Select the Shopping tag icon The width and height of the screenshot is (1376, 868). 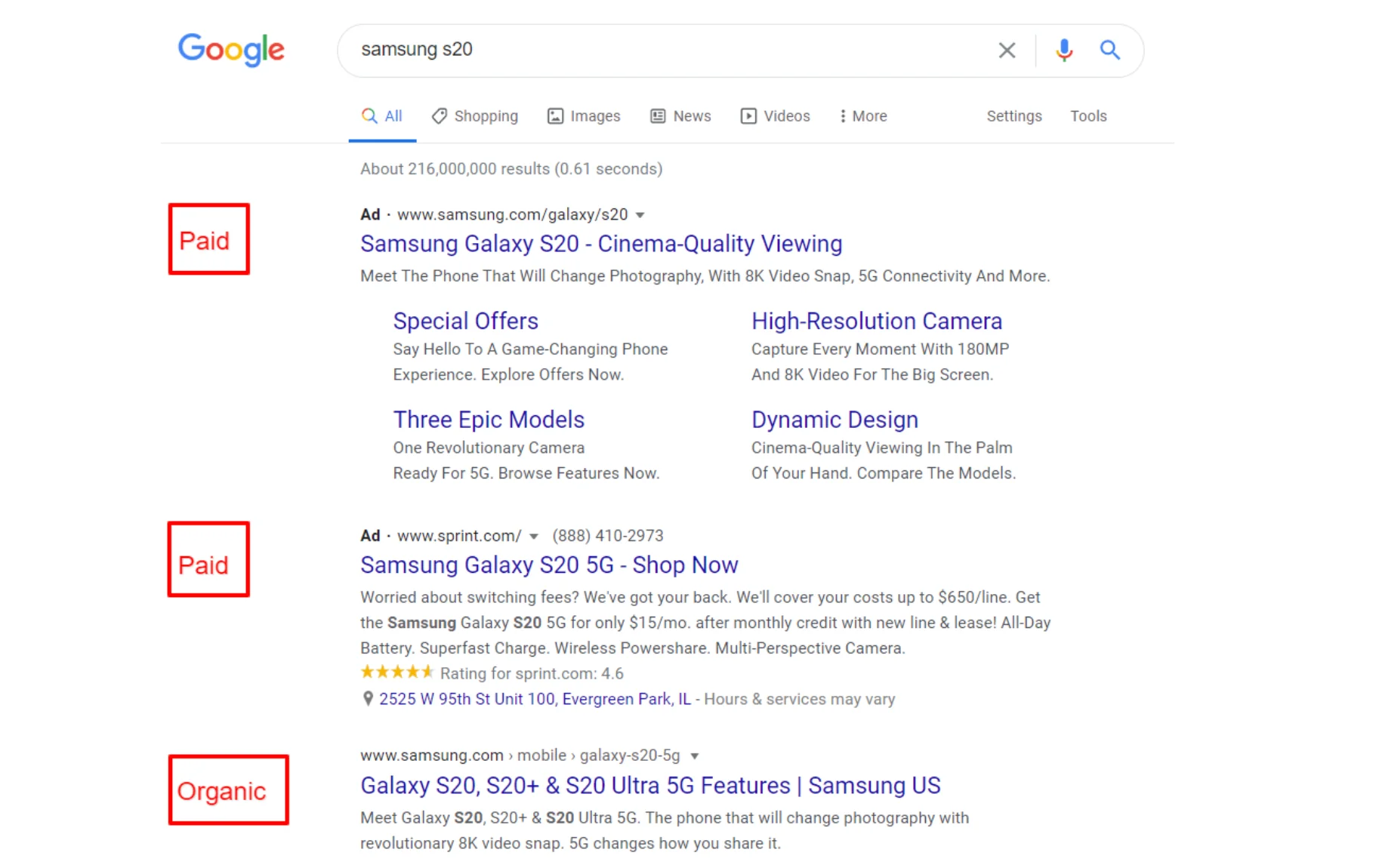click(x=440, y=115)
